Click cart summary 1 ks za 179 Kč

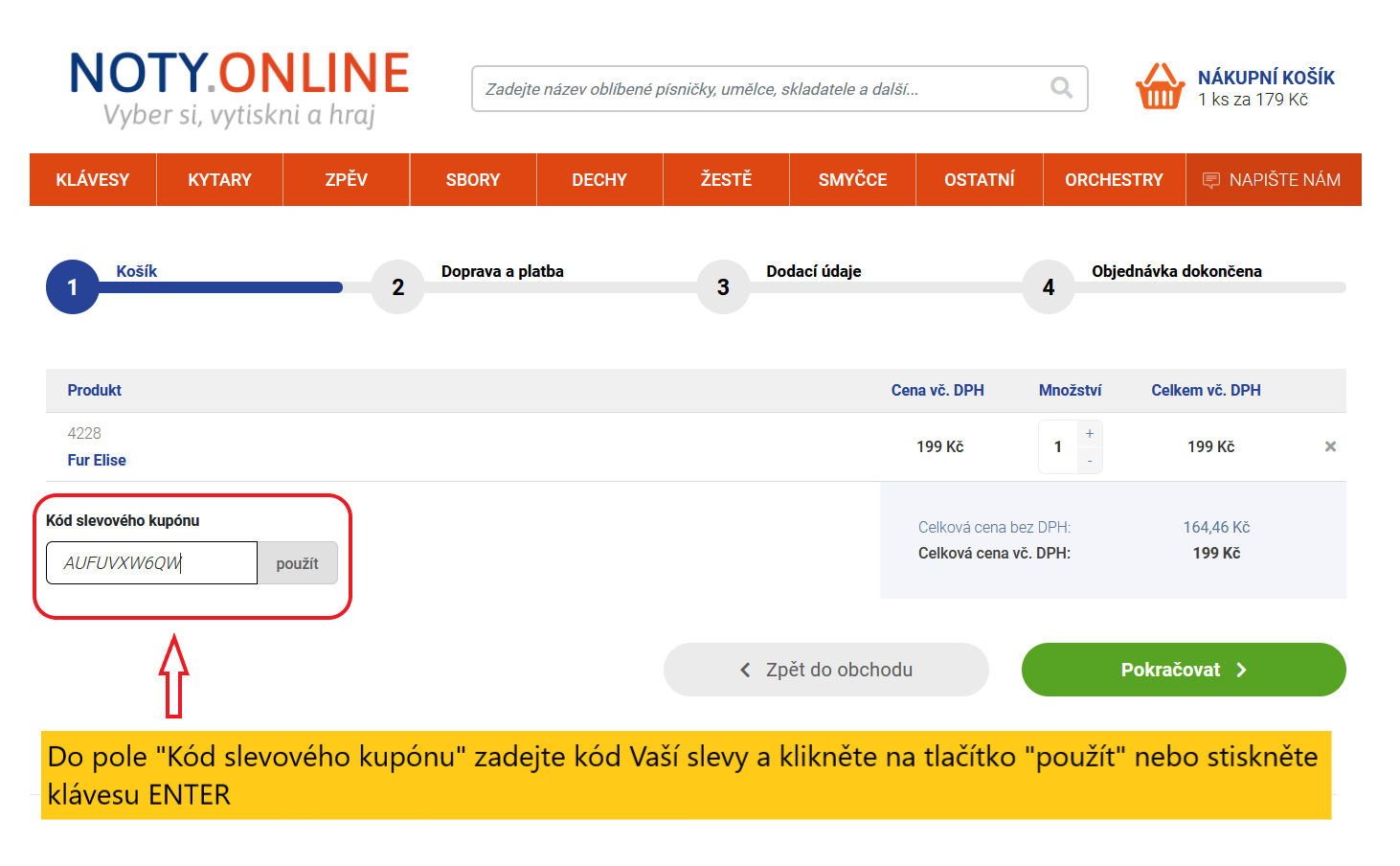coord(1253,100)
